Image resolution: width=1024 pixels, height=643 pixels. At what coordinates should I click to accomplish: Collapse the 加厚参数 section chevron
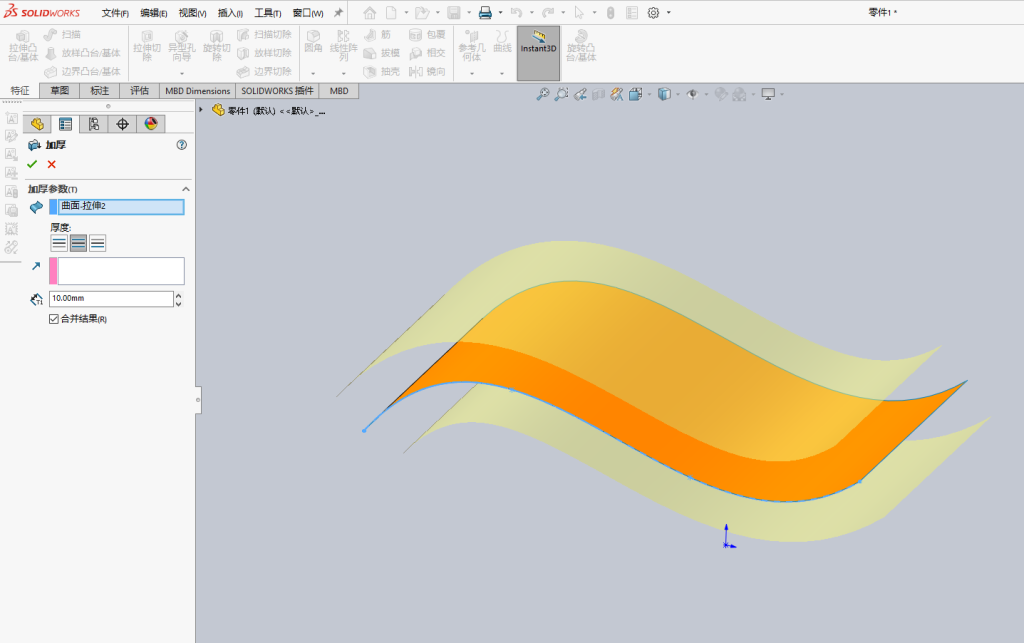[185, 189]
